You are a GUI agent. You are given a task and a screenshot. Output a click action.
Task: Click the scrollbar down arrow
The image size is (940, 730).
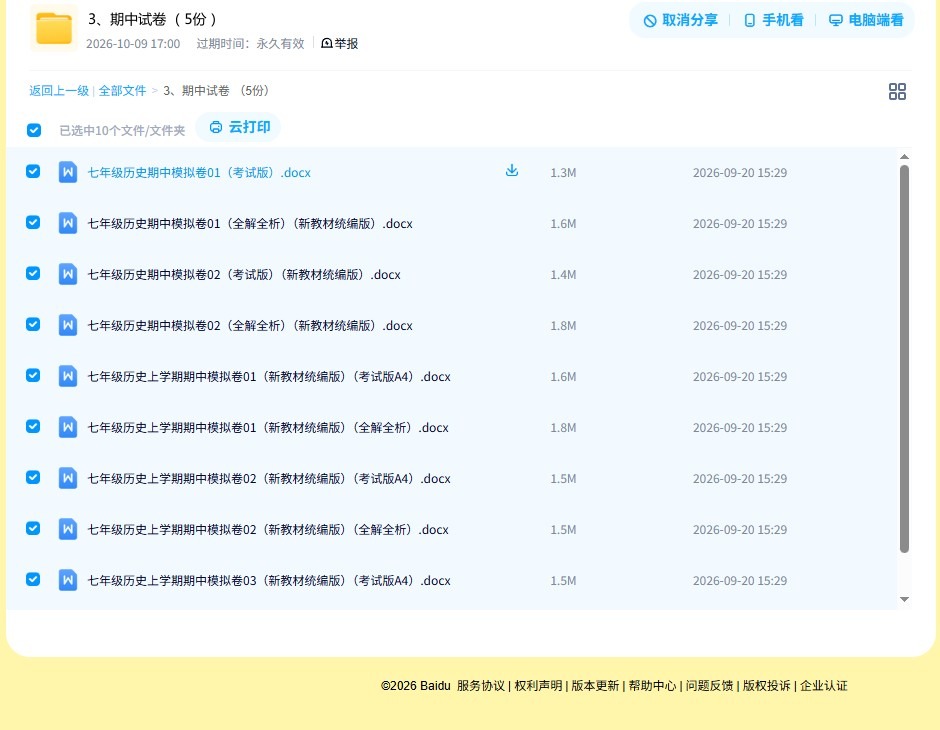904,599
